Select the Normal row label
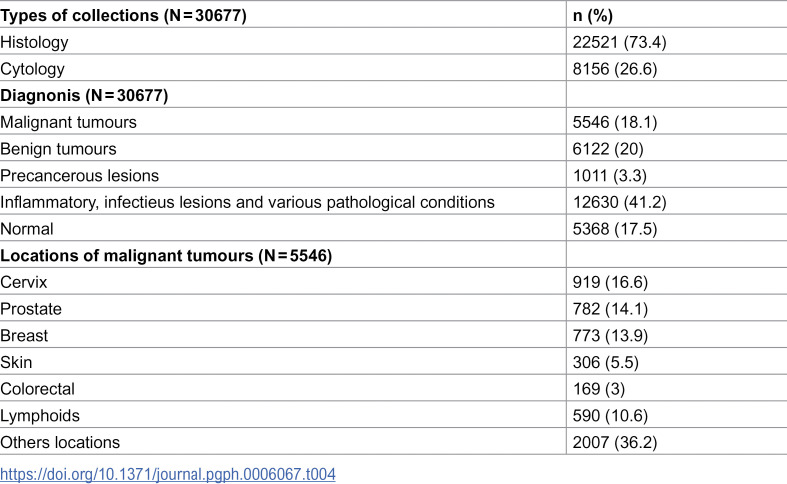787x484 pixels. click(x=27, y=229)
